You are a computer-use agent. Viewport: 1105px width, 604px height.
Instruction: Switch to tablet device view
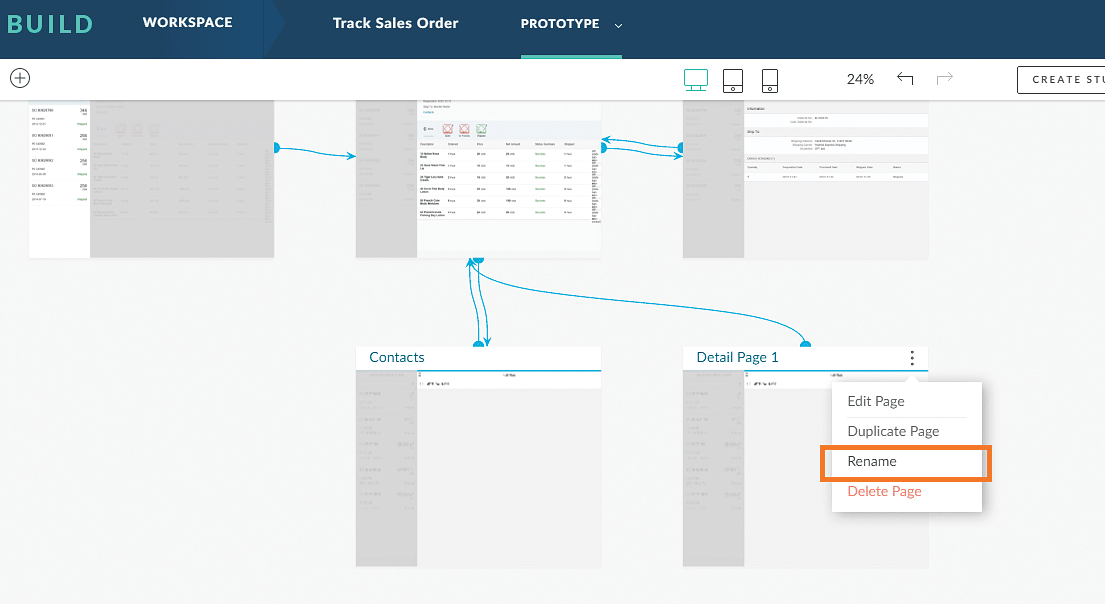click(x=733, y=80)
